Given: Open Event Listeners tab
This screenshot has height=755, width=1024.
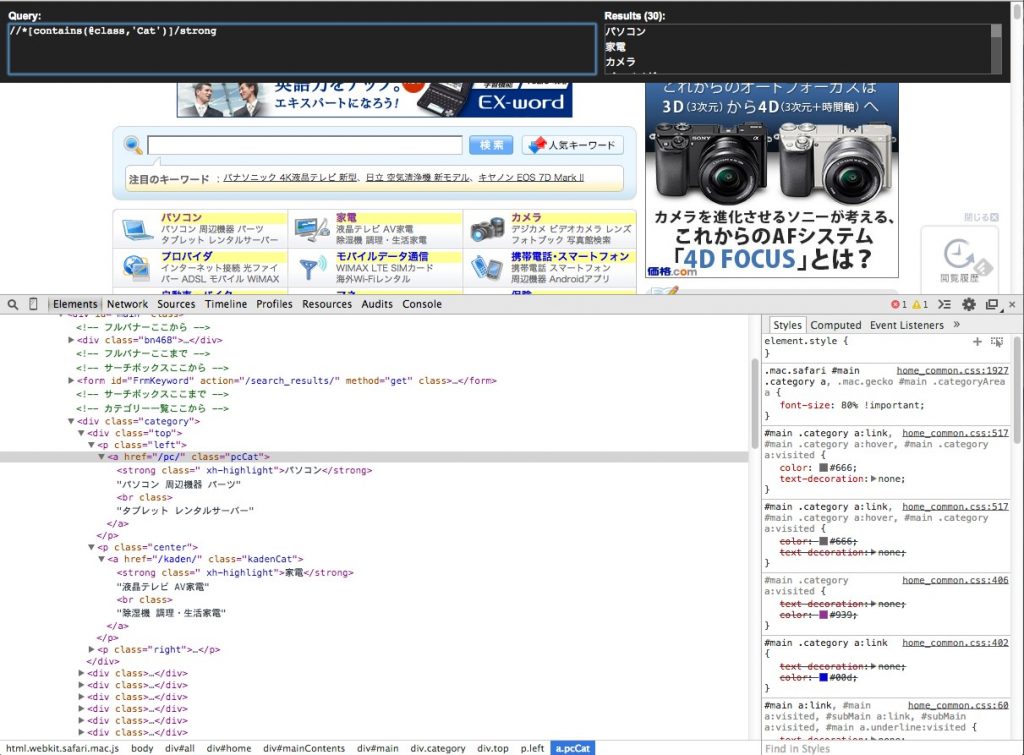Looking at the screenshot, I should tap(906, 325).
